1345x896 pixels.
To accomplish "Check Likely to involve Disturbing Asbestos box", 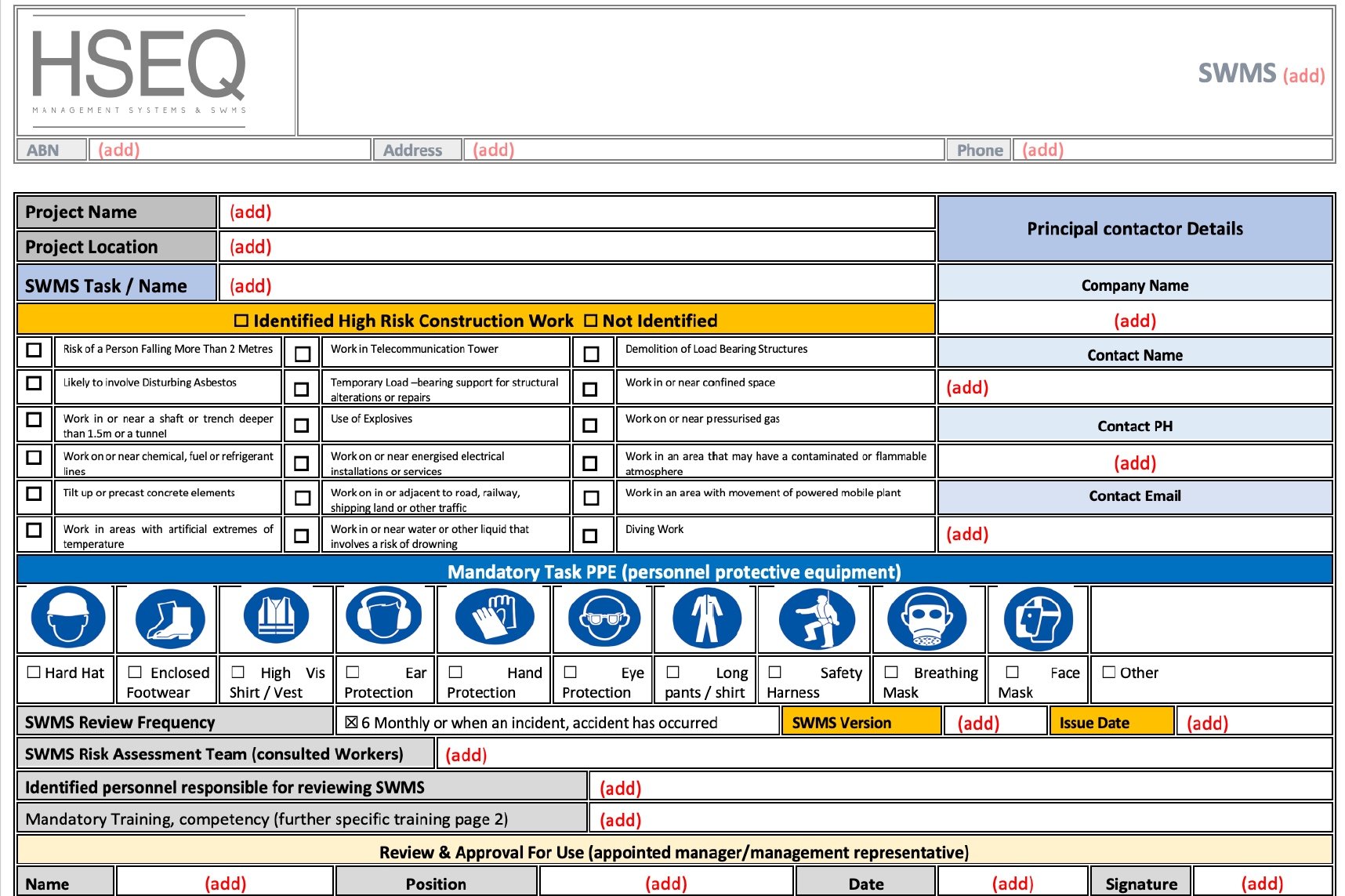I will click(34, 383).
